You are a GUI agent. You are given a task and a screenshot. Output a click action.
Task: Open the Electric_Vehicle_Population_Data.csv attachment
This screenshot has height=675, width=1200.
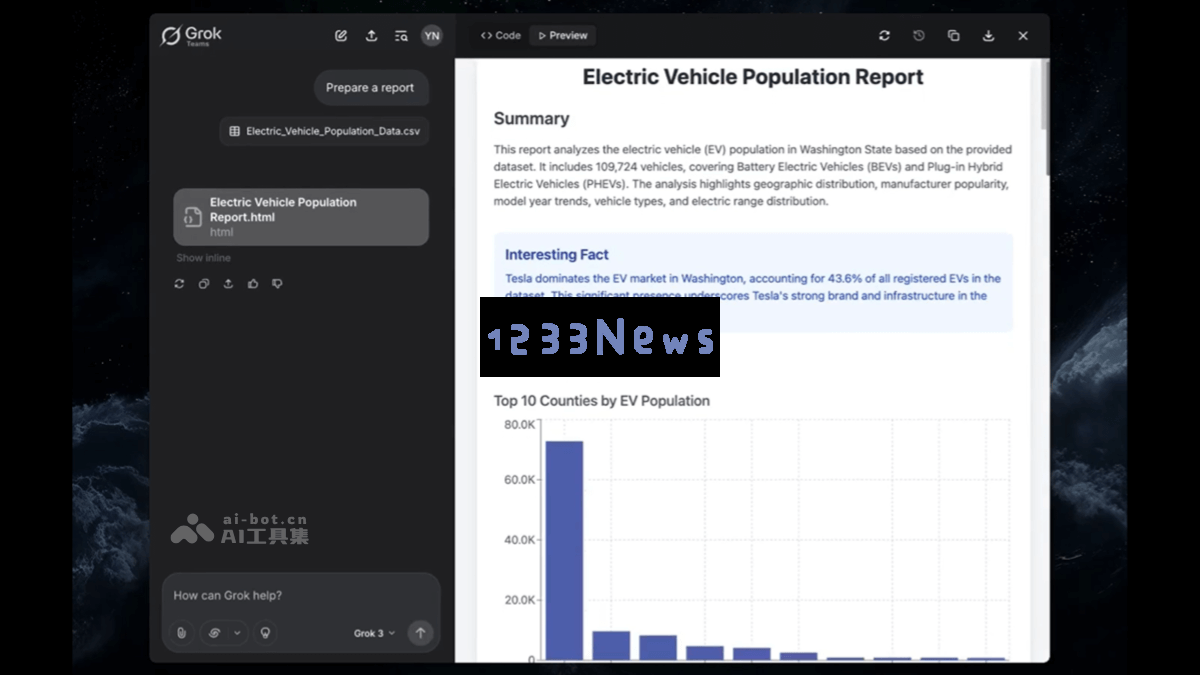(324, 131)
